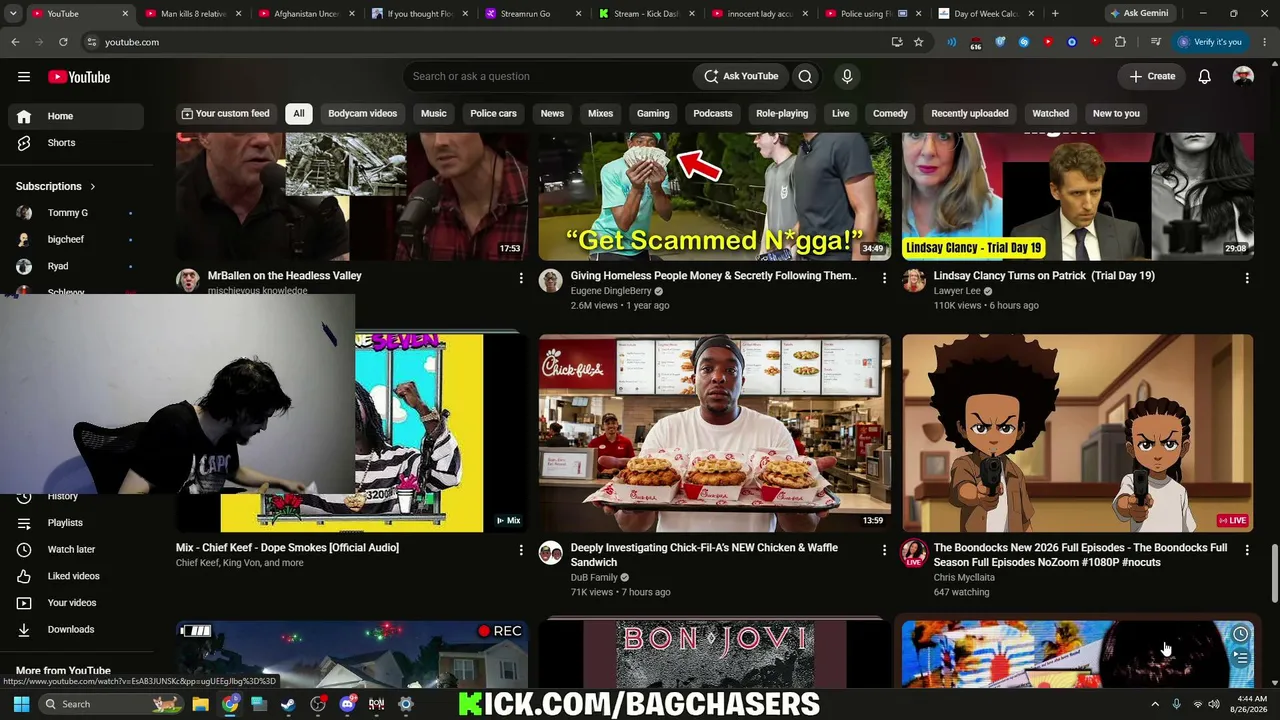The width and height of the screenshot is (1280, 720).
Task: Open Steam from the taskbar
Action: pyautogui.click(x=288, y=704)
